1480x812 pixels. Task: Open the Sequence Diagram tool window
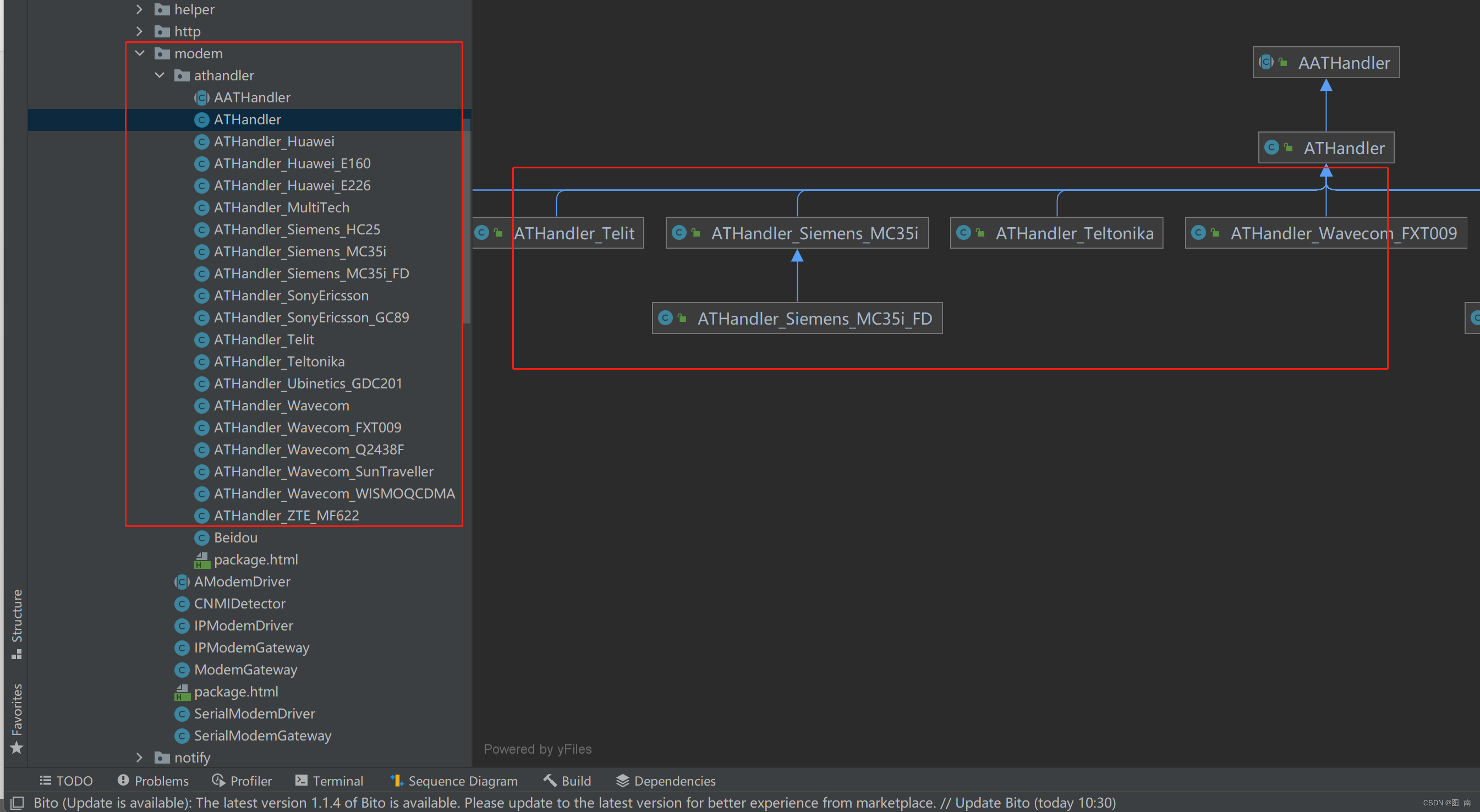(x=454, y=781)
